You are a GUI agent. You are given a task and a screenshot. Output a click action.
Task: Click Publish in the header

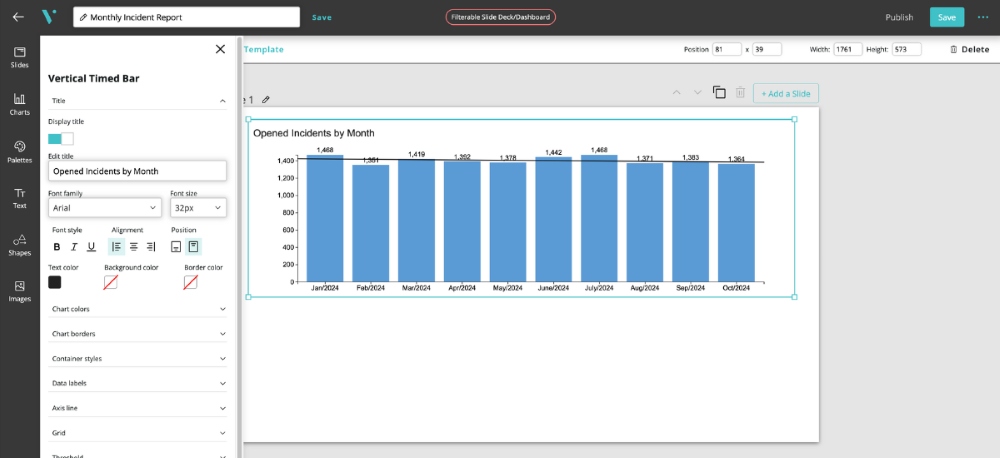(x=899, y=17)
